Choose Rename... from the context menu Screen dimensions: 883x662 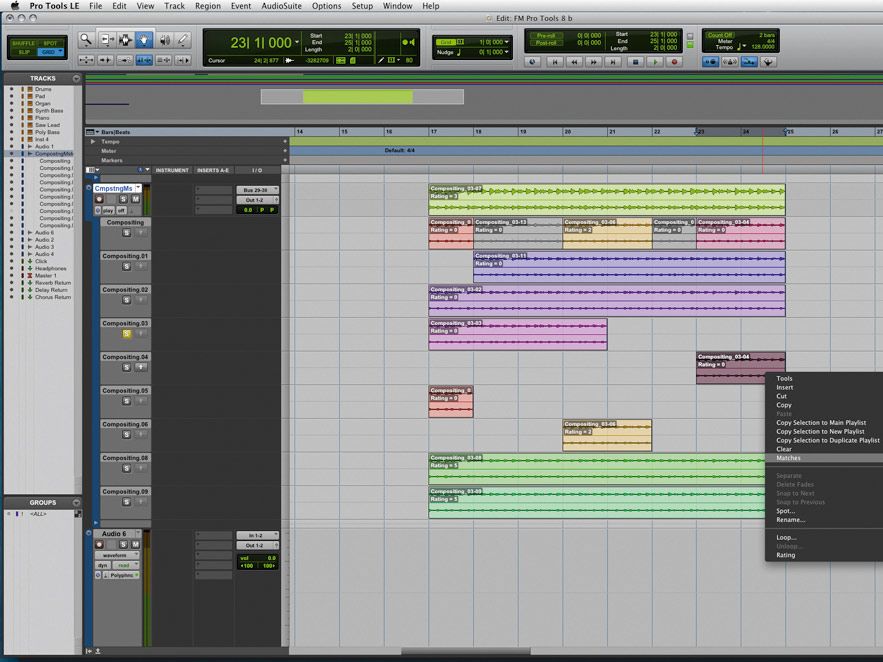pos(790,520)
